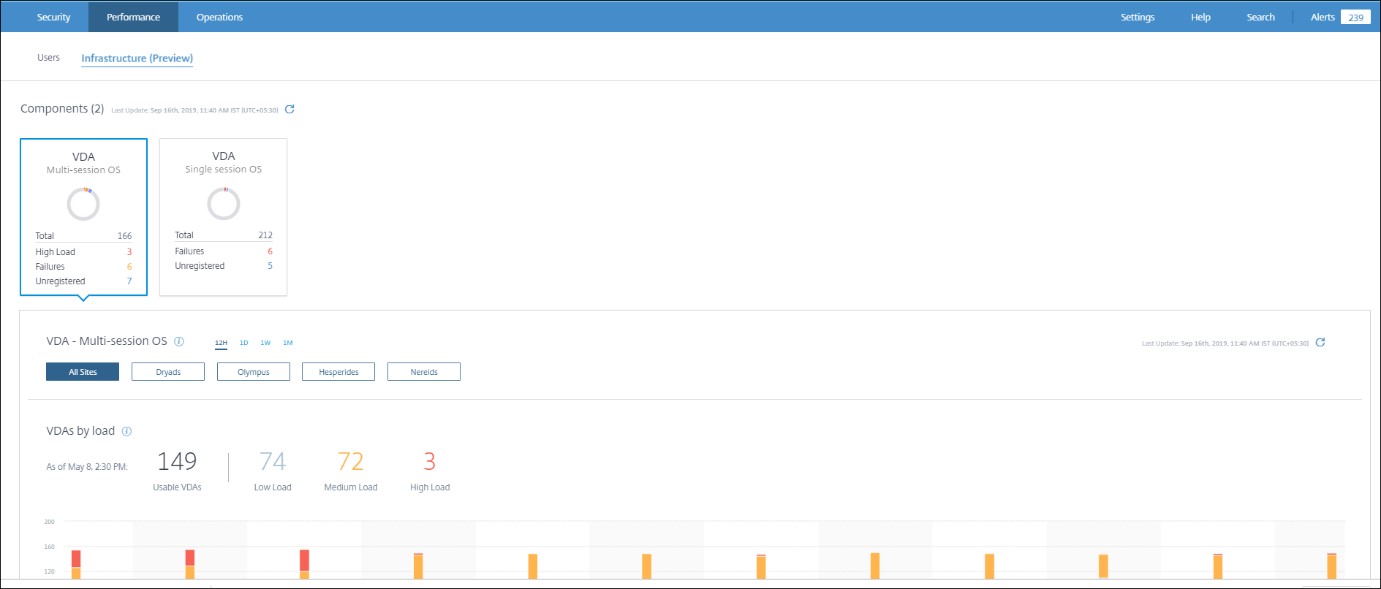The width and height of the screenshot is (1381, 589).
Task: Filter by the Dryads site
Action: pyautogui.click(x=168, y=372)
